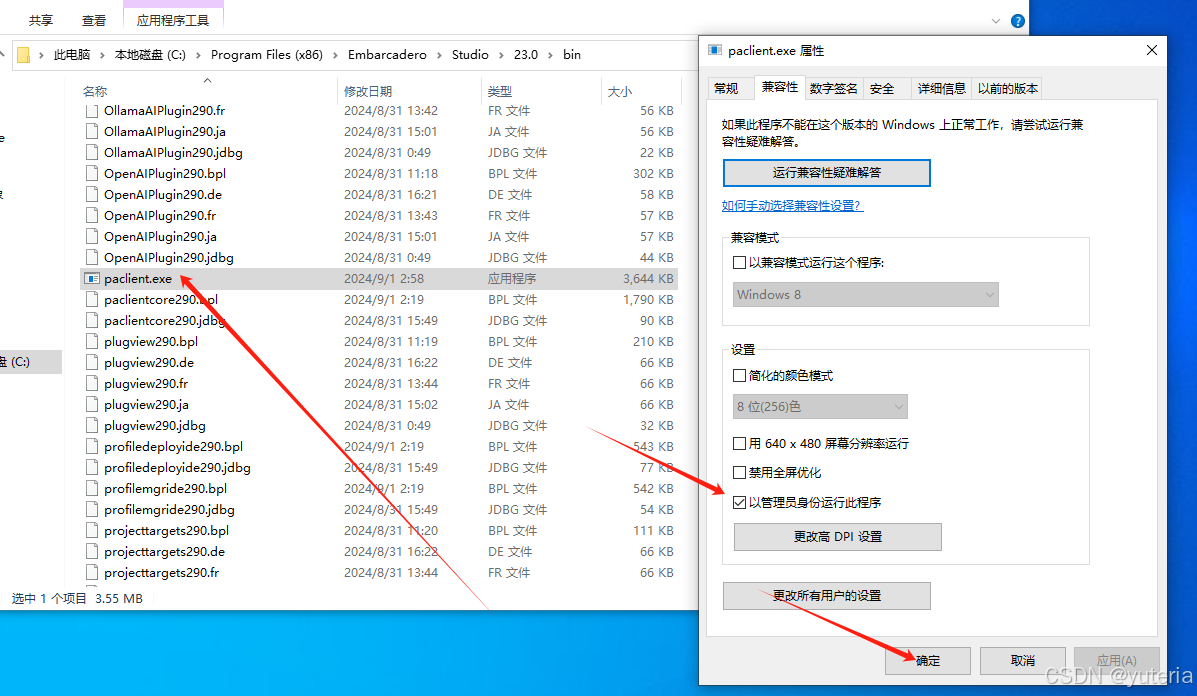Expand the Program Files (x86) breadcrumb arrow
The width and height of the screenshot is (1197, 696).
click(x=335, y=55)
